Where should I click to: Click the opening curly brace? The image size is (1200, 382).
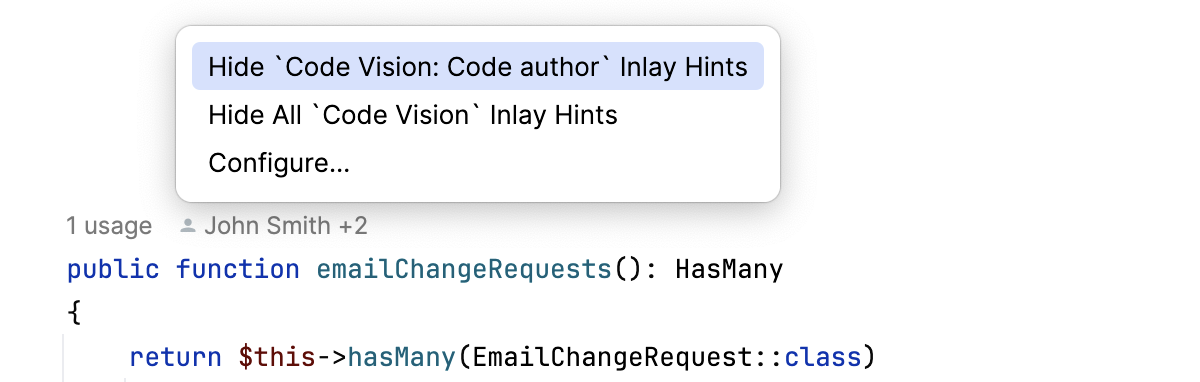73,313
